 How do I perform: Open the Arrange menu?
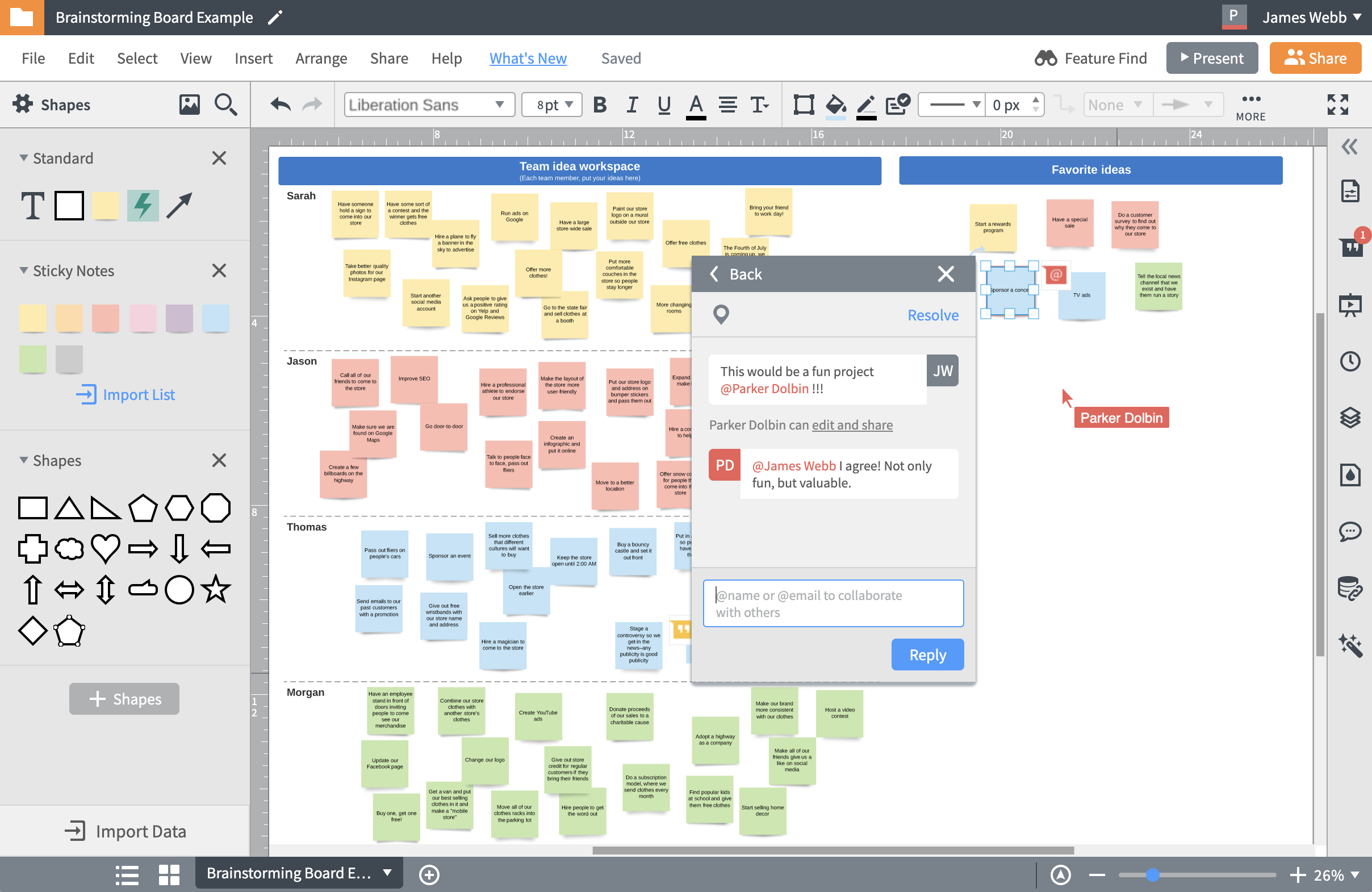pyautogui.click(x=321, y=57)
